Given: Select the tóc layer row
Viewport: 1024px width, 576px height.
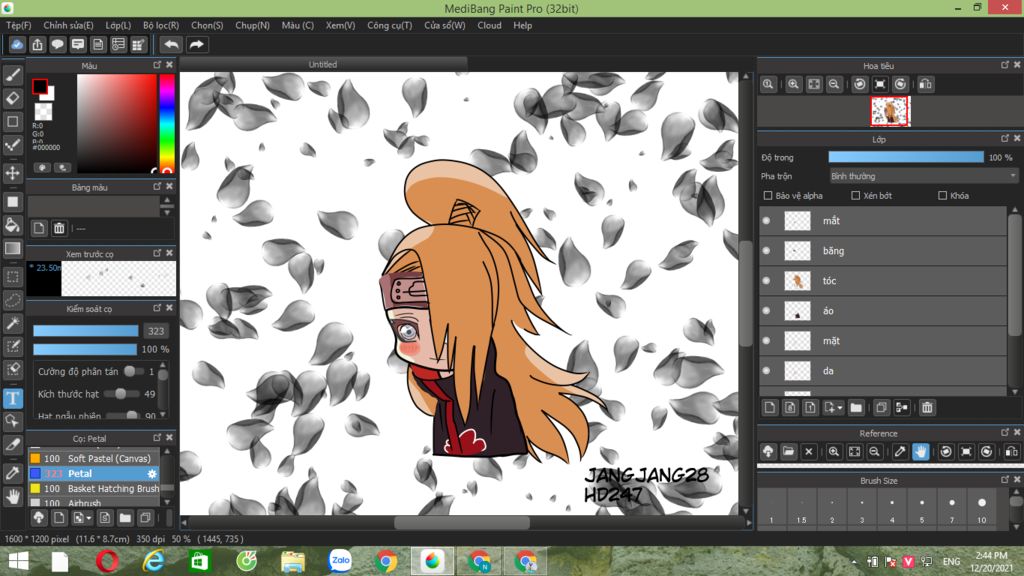Looking at the screenshot, I should (883, 281).
